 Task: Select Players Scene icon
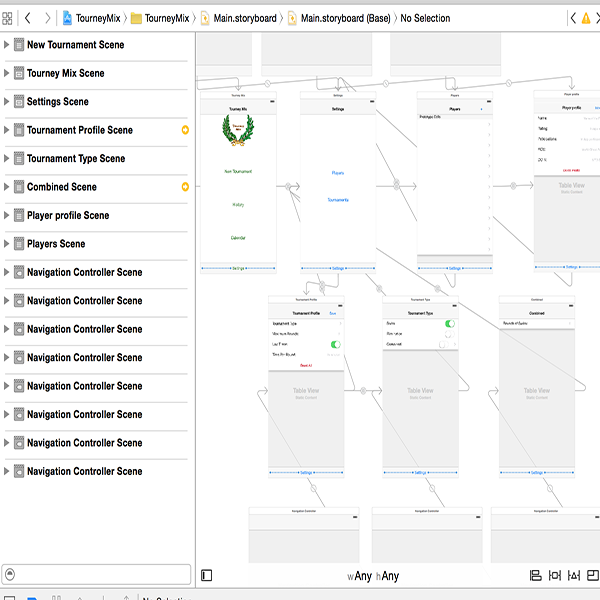[19, 243]
